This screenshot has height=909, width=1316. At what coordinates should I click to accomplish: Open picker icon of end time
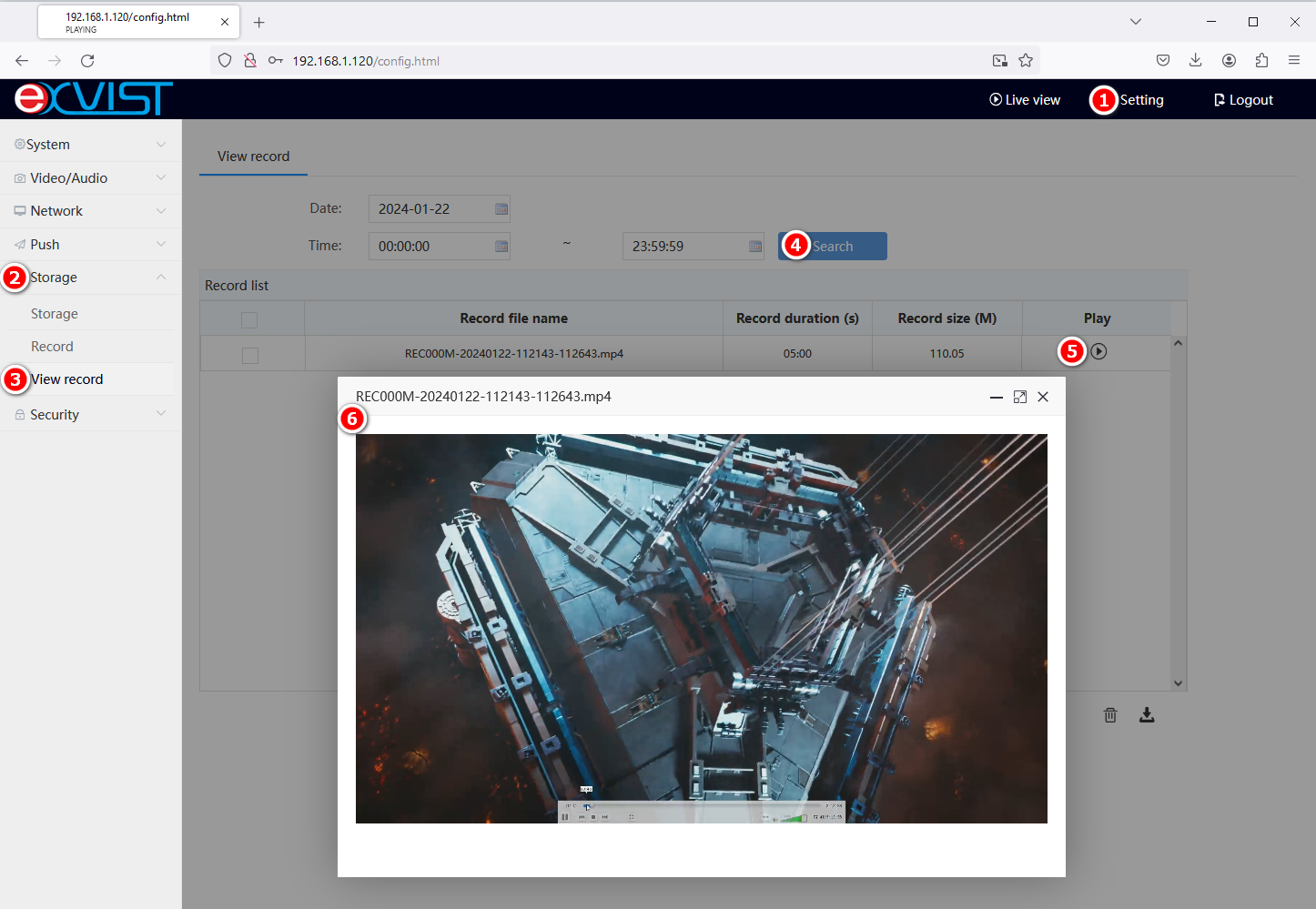[x=755, y=247]
